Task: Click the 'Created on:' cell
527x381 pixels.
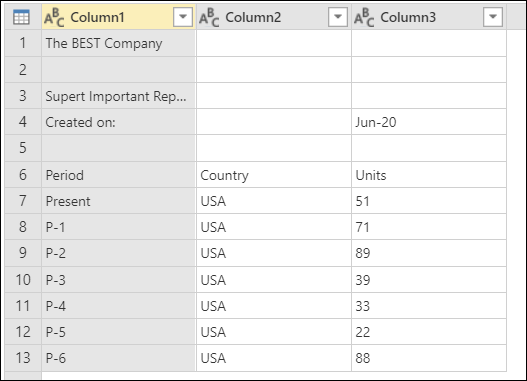Action: click(119, 122)
